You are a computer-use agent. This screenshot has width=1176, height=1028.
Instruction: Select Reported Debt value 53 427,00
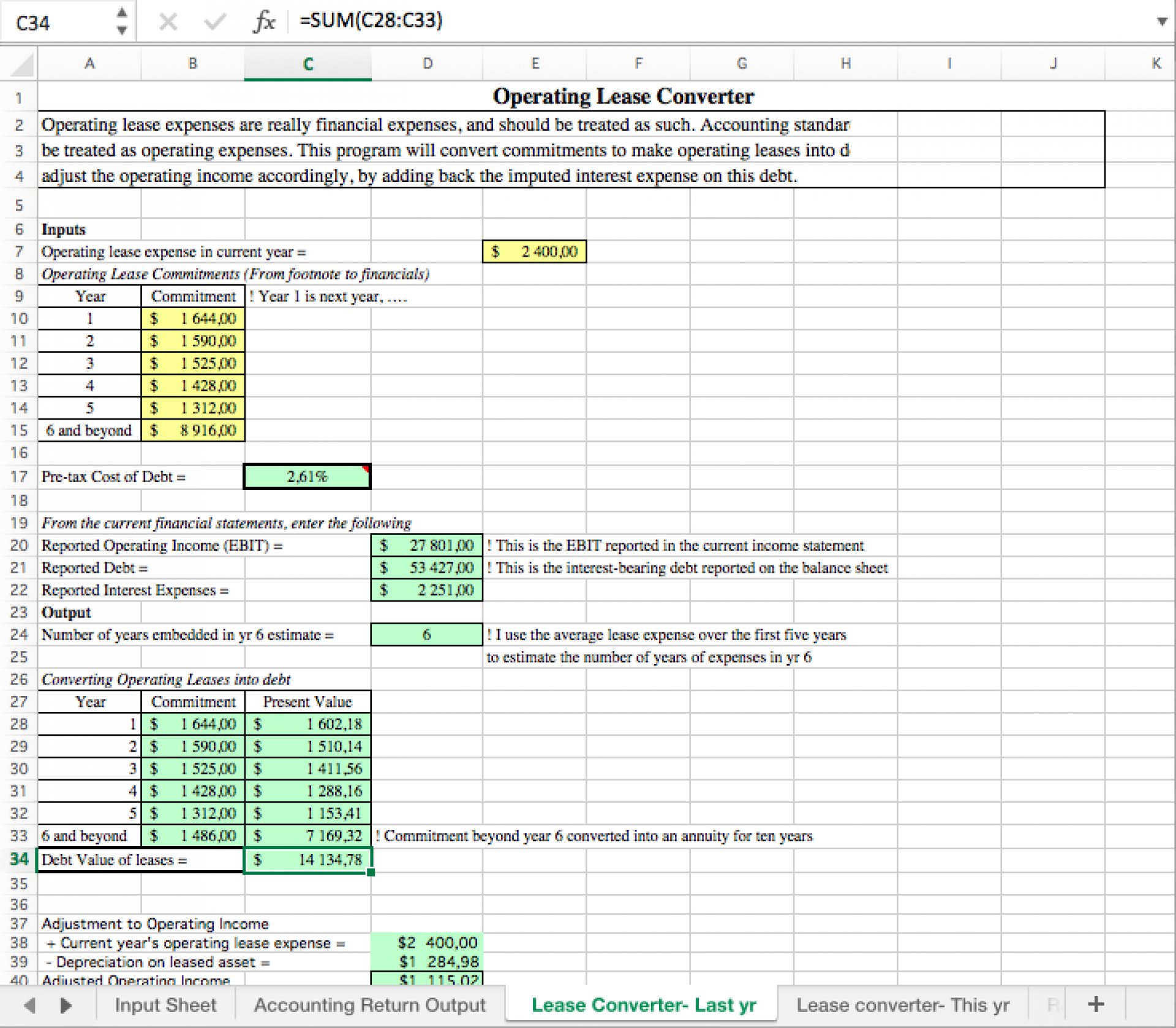[426, 568]
